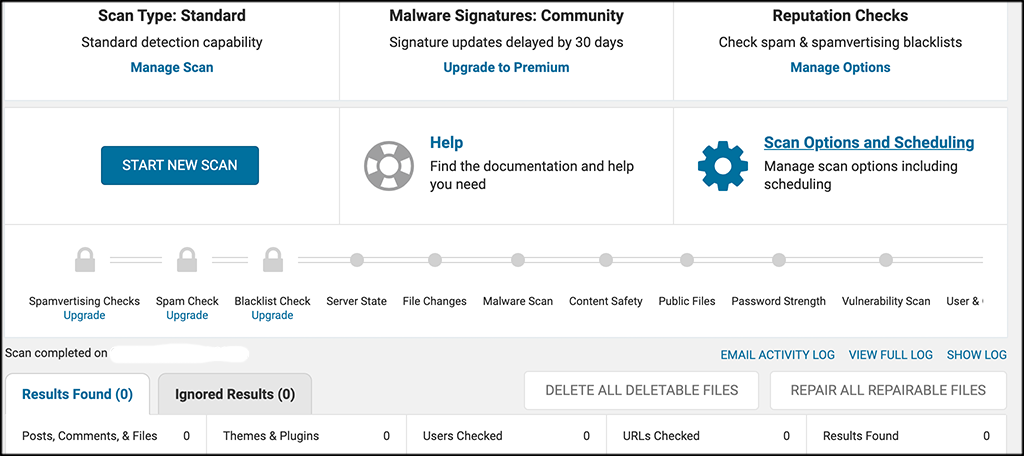
Task: Expand the scan log with Show Log
Action: [x=976, y=355]
